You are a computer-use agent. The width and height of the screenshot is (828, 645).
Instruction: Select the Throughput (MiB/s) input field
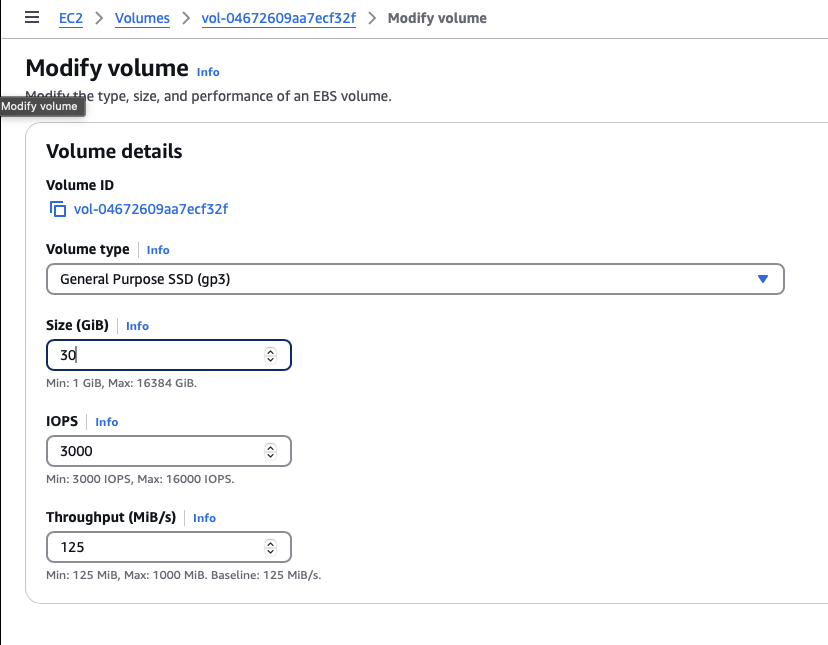pos(155,547)
